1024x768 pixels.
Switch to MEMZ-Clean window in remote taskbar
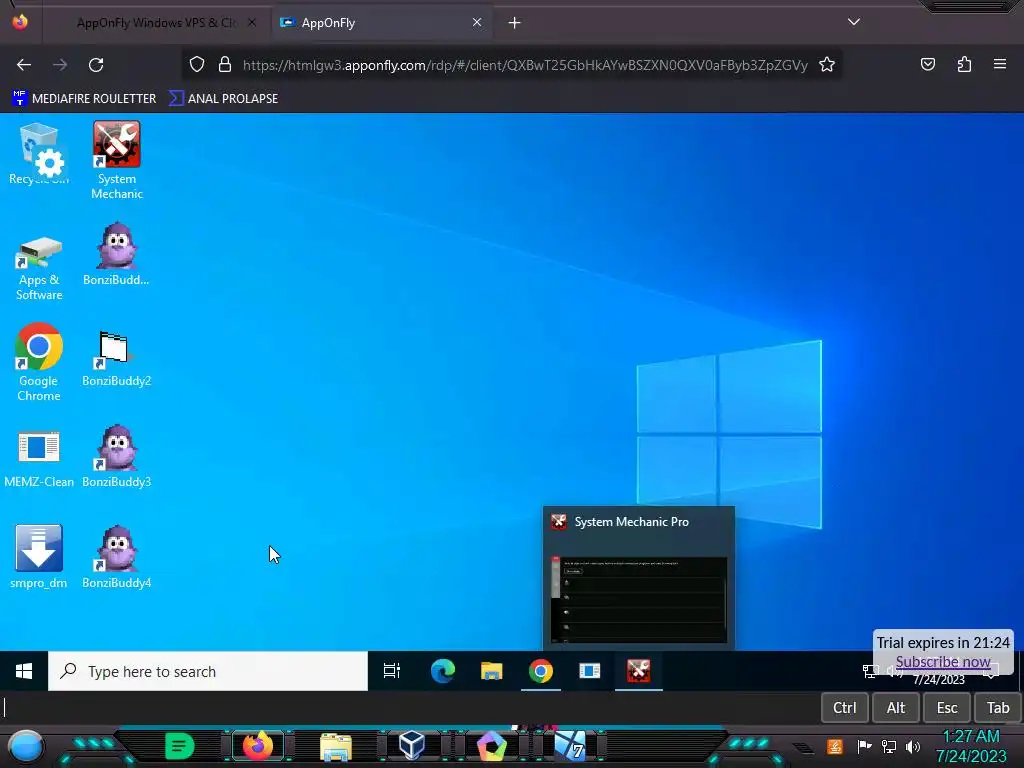coord(589,671)
